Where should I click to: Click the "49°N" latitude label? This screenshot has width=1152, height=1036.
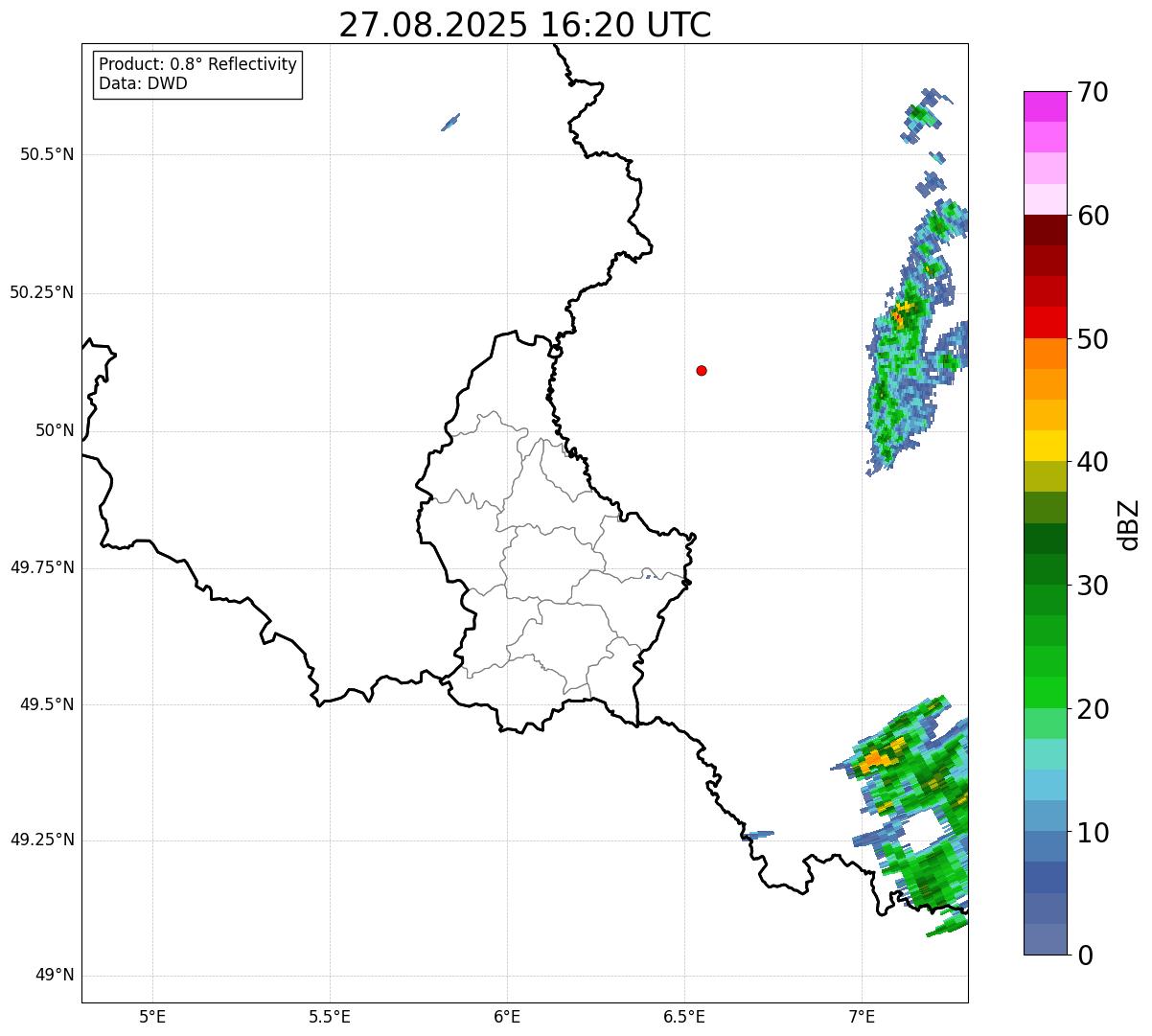pos(55,976)
